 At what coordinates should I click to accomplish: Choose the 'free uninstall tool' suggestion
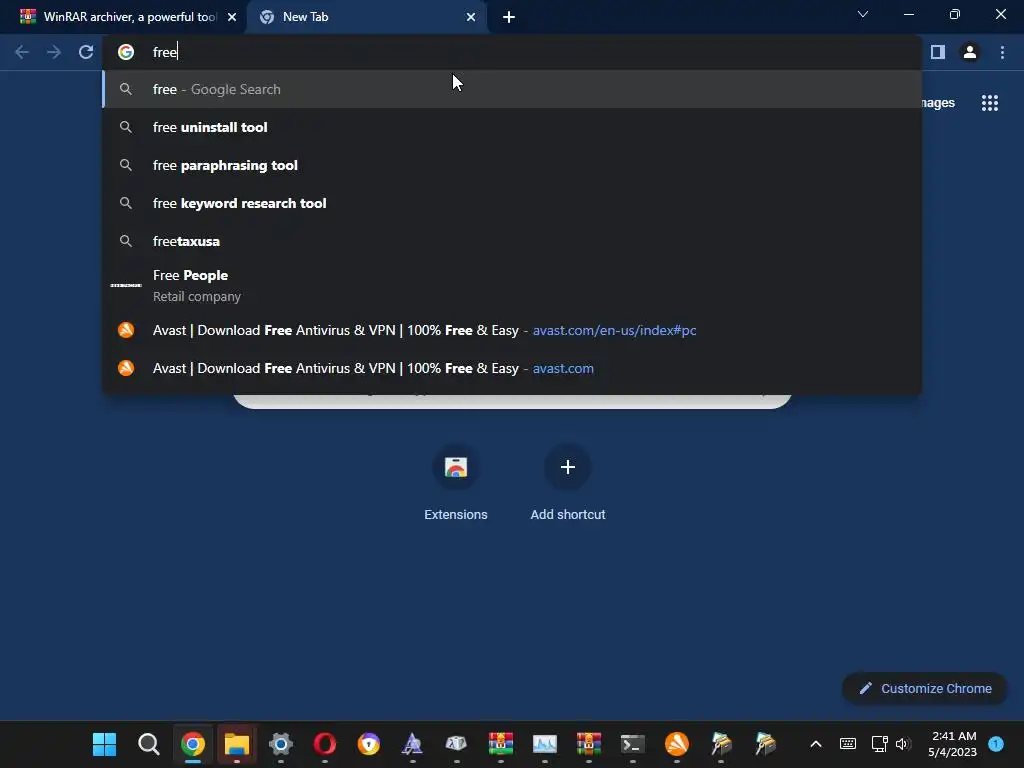click(x=512, y=127)
